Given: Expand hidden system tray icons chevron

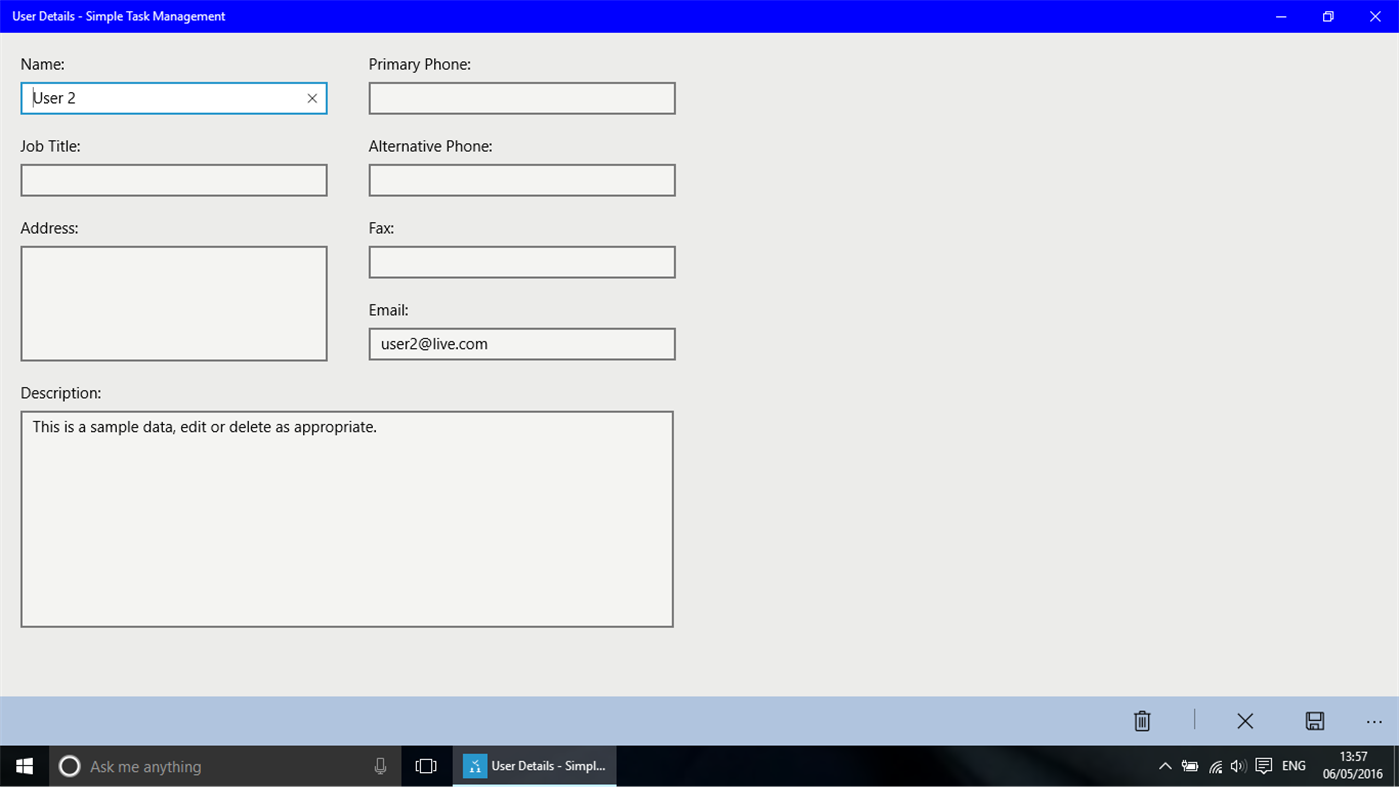Looking at the screenshot, I should [1165, 766].
